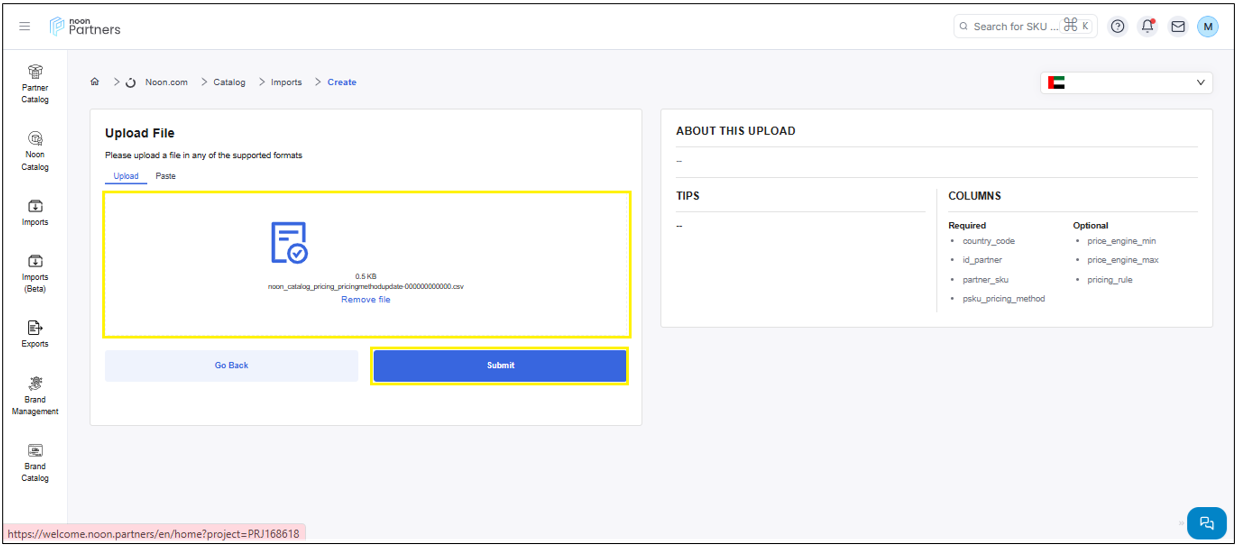Expand the country flag dropdown
The image size is (1239, 547).
(1126, 83)
